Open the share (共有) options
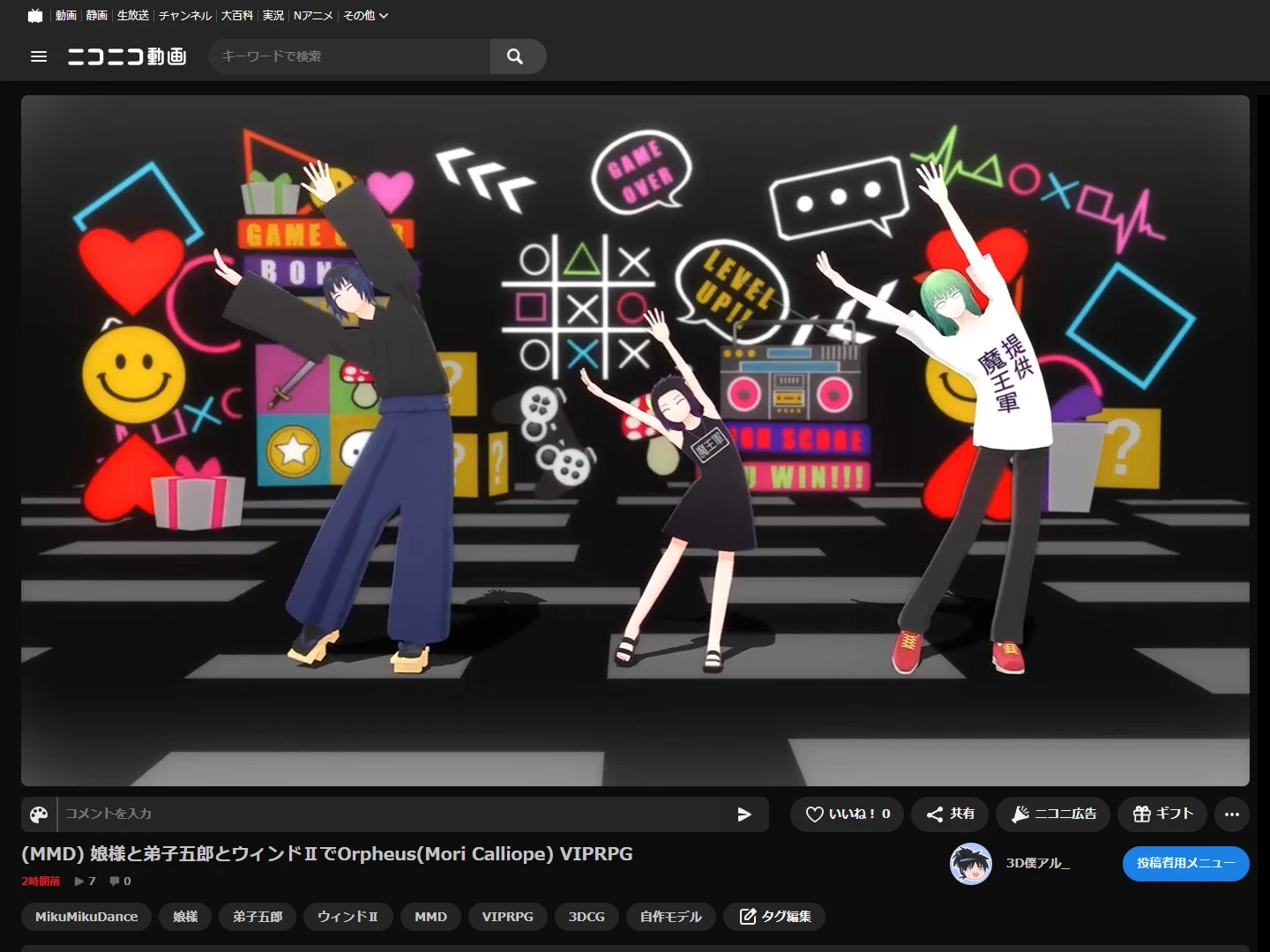This screenshot has width=1270, height=952. (x=950, y=814)
